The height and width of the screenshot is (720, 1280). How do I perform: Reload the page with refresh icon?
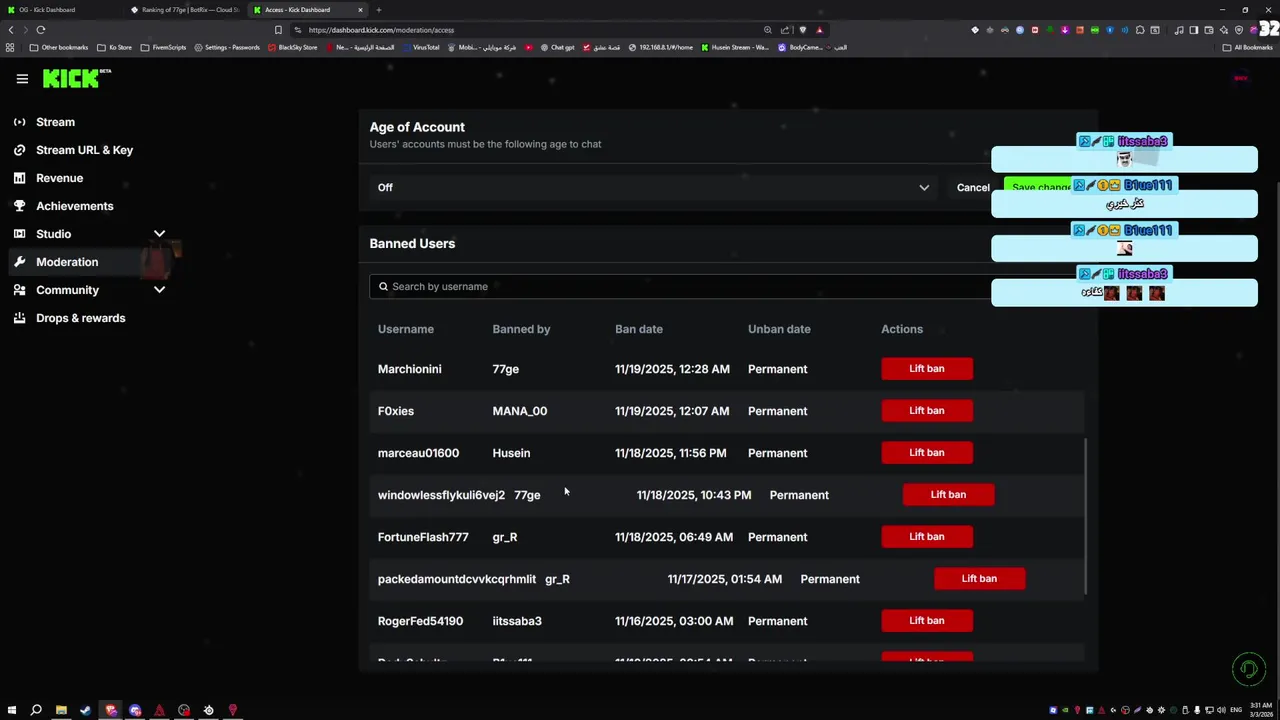40,30
